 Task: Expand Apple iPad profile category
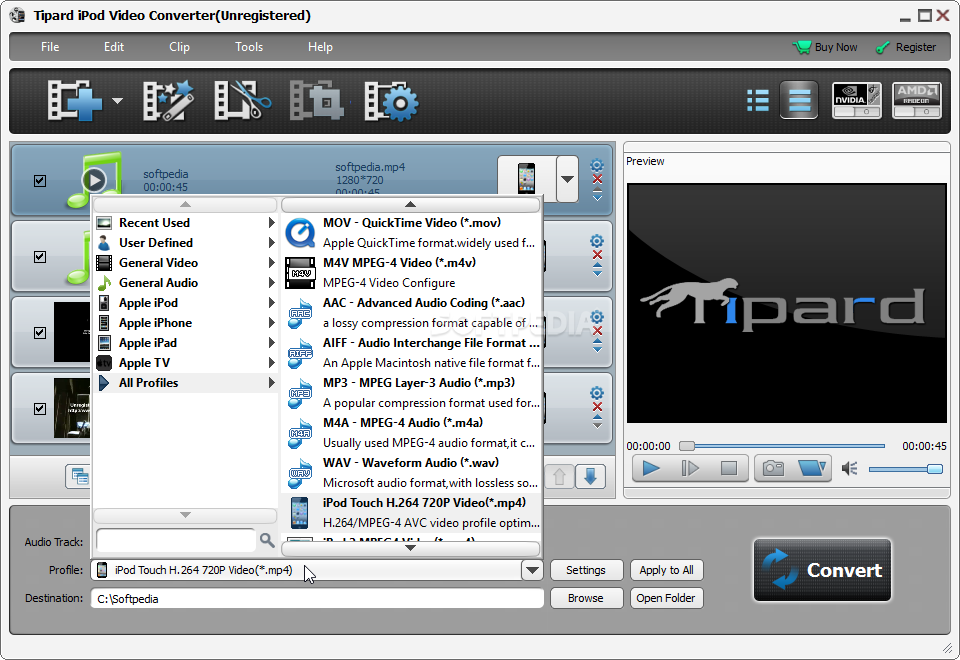point(186,343)
